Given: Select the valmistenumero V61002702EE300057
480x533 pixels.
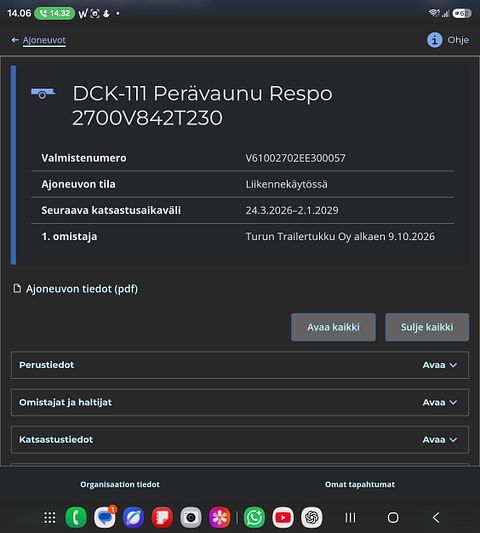Looking at the screenshot, I should click(296, 158).
